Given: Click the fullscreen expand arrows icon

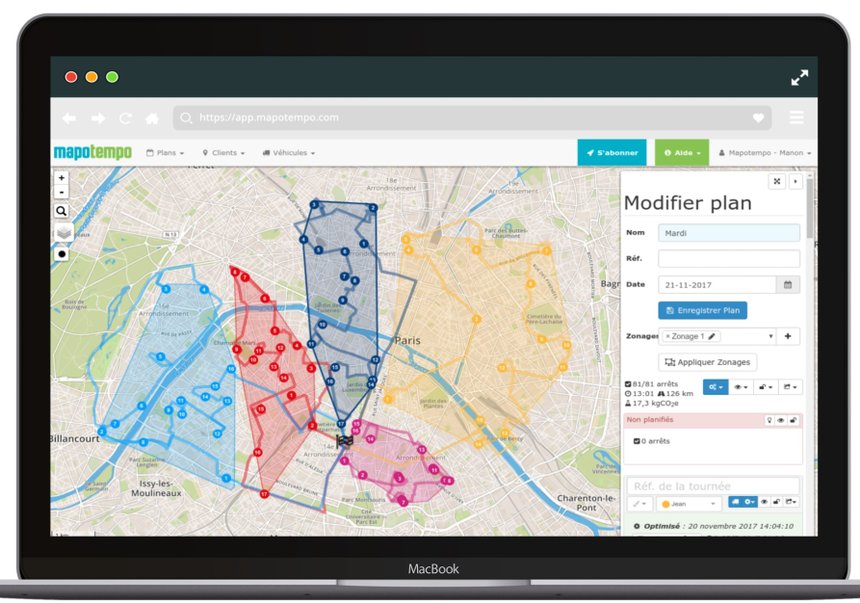Looking at the screenshot, I should pos(800,77).
